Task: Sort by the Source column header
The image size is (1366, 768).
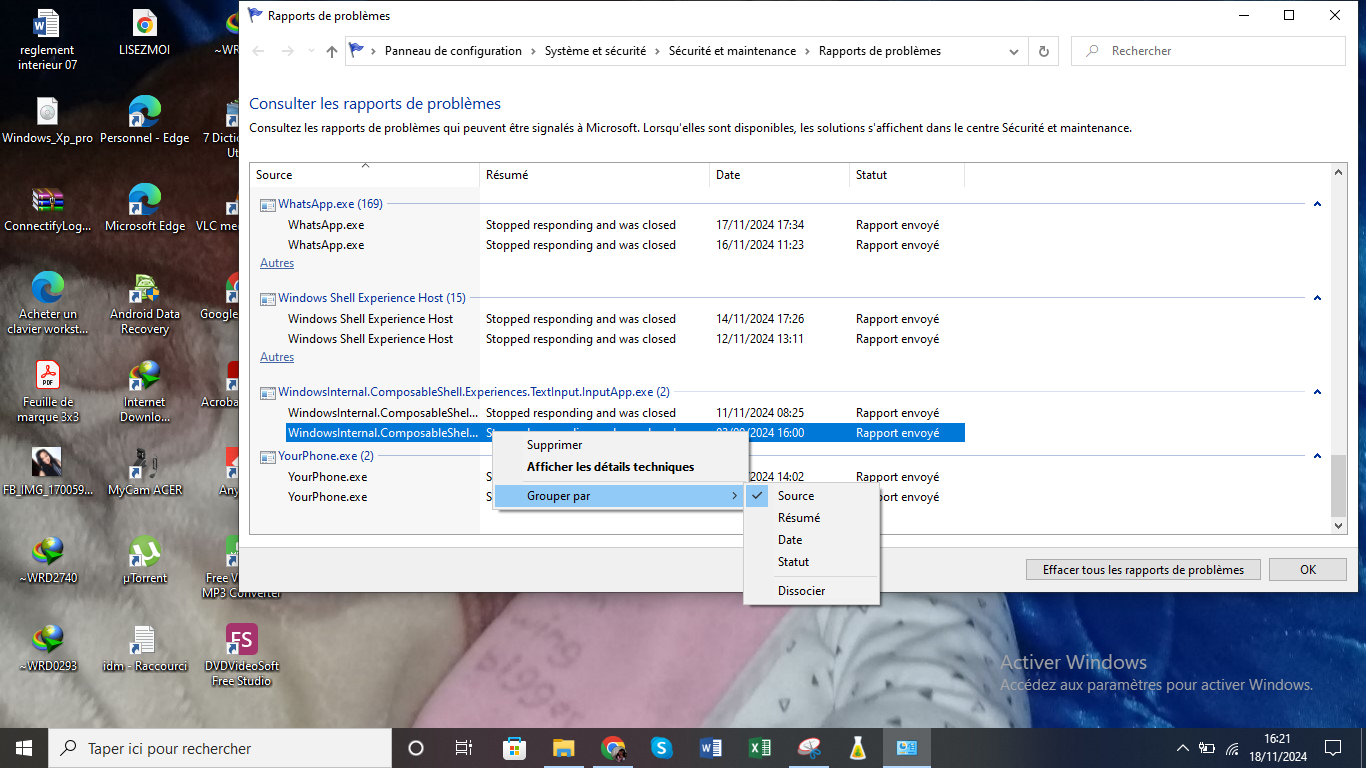Action: click(365, 175)
